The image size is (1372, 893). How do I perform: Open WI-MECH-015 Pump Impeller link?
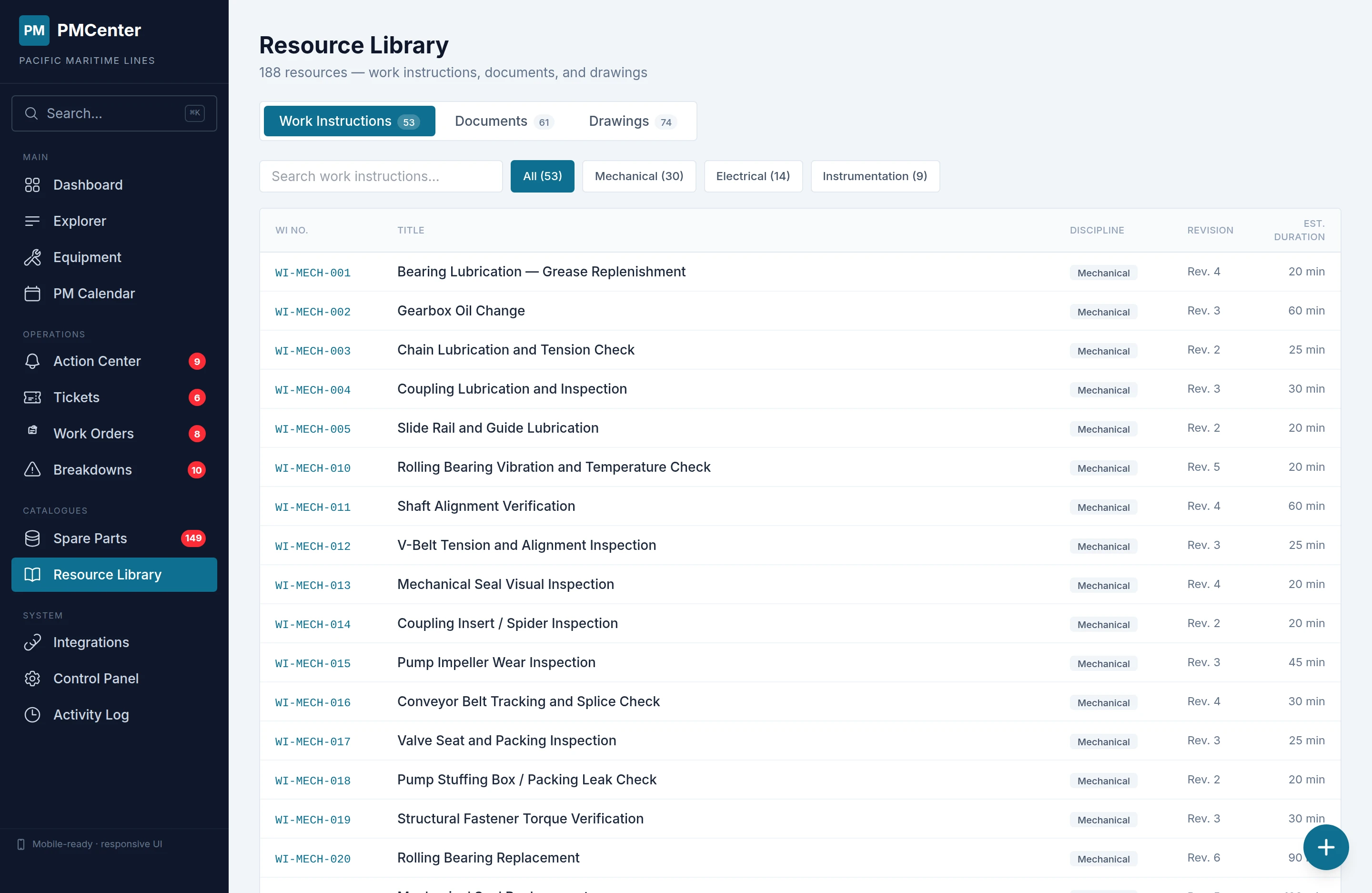pos(313,663)
